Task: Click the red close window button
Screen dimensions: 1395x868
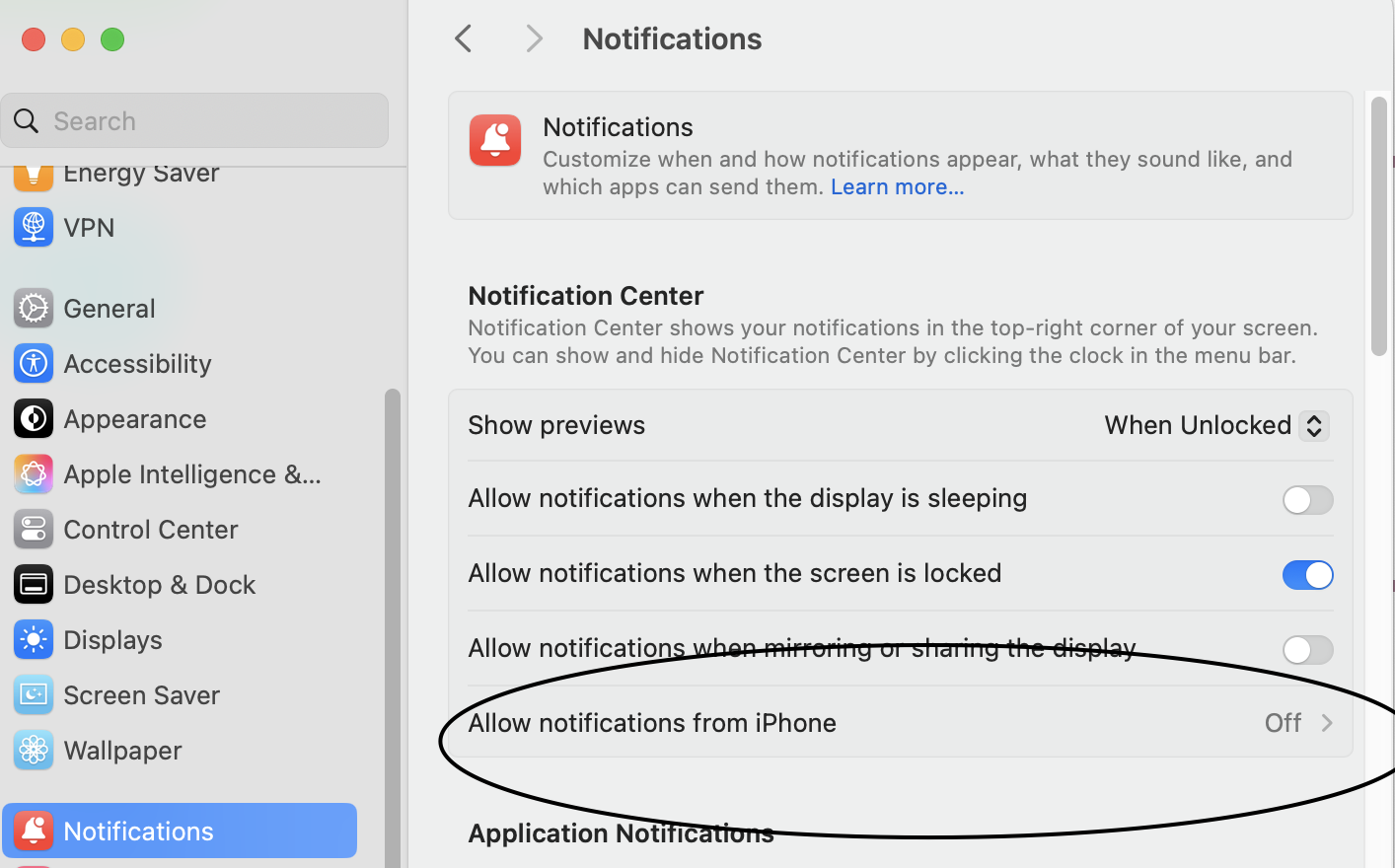Action: click(x=34, y=39)
